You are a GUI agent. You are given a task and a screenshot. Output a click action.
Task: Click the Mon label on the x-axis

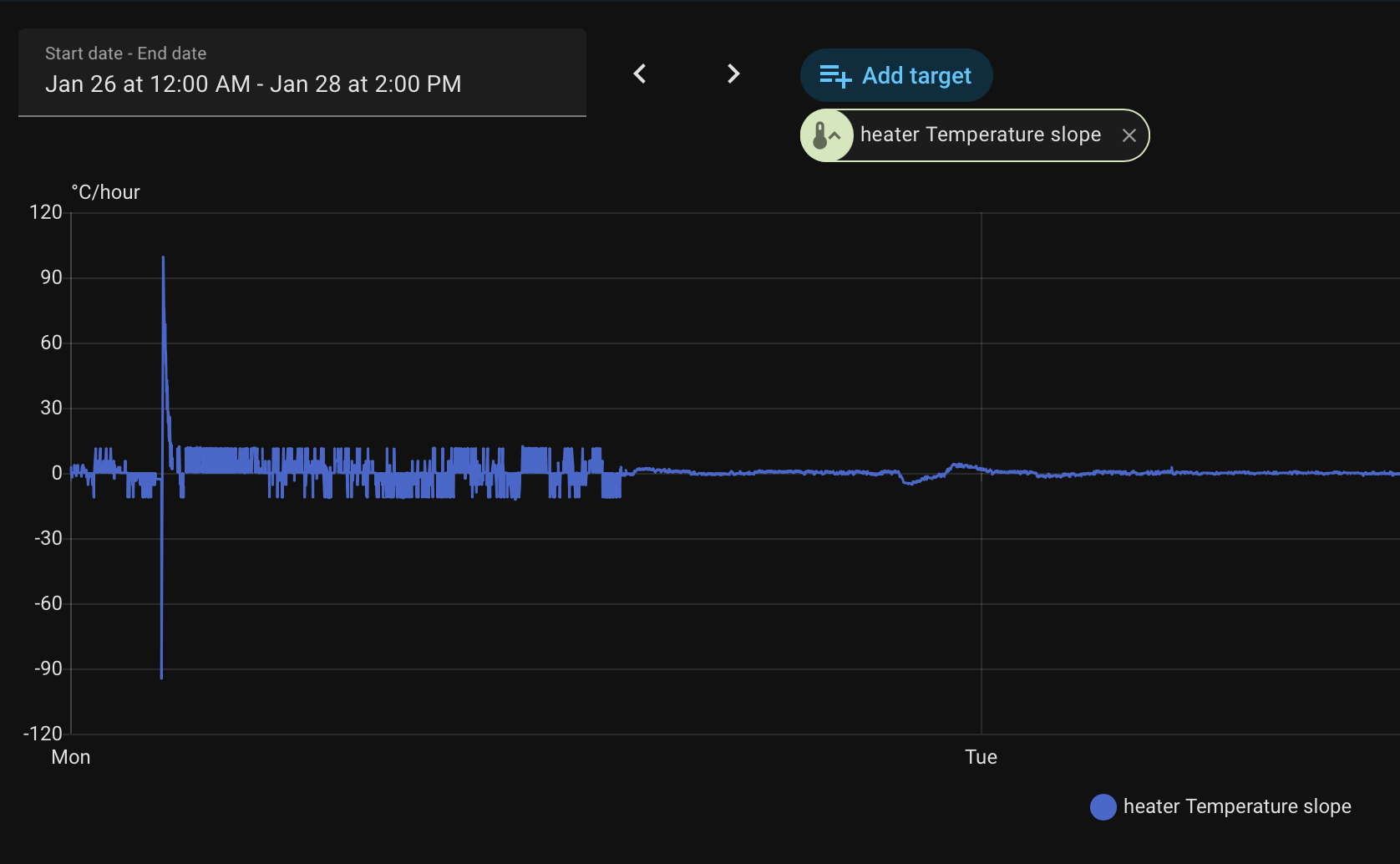pyautogui.click(x=71, y=757)
